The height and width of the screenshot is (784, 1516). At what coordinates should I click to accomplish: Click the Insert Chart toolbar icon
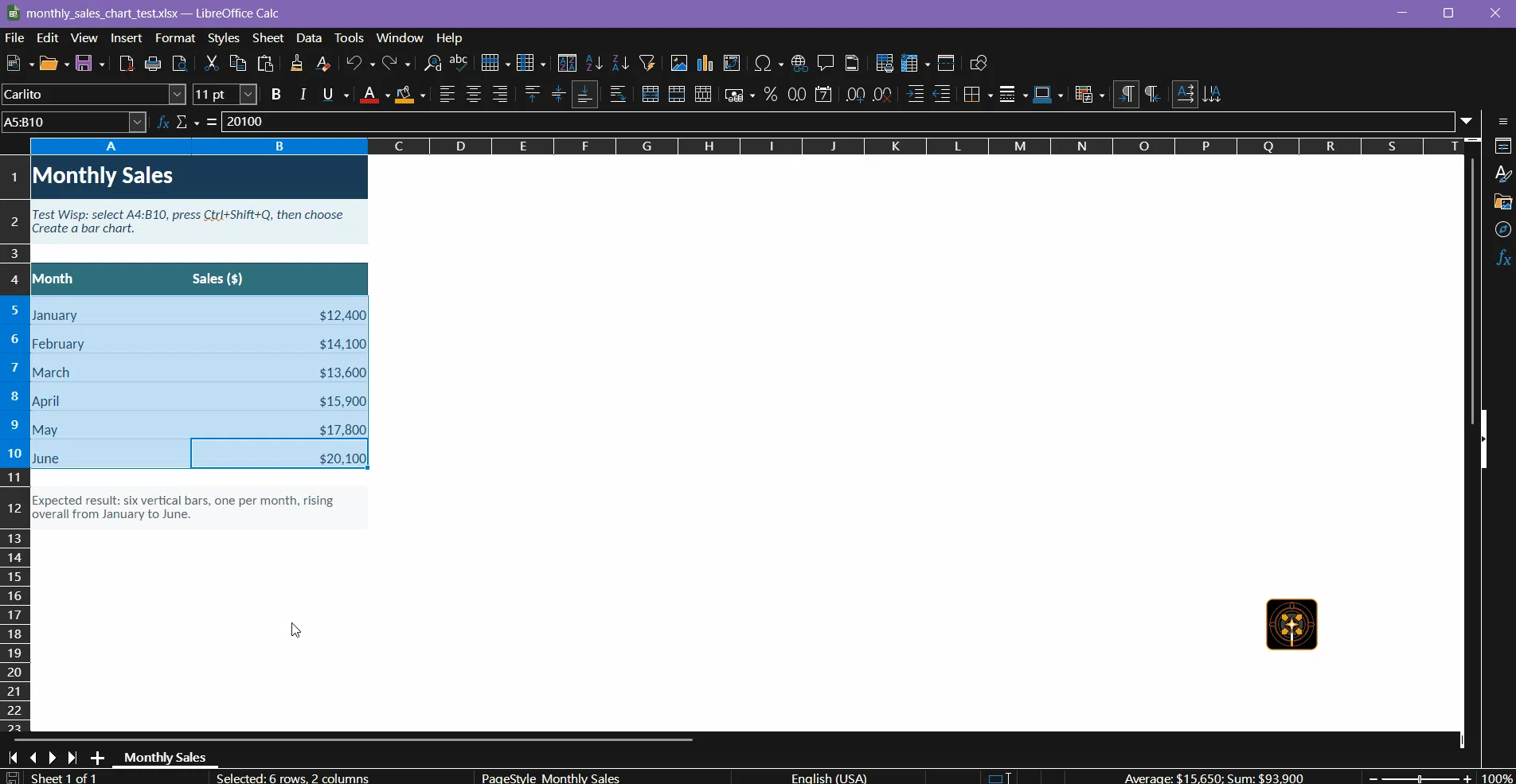[705, 64]
